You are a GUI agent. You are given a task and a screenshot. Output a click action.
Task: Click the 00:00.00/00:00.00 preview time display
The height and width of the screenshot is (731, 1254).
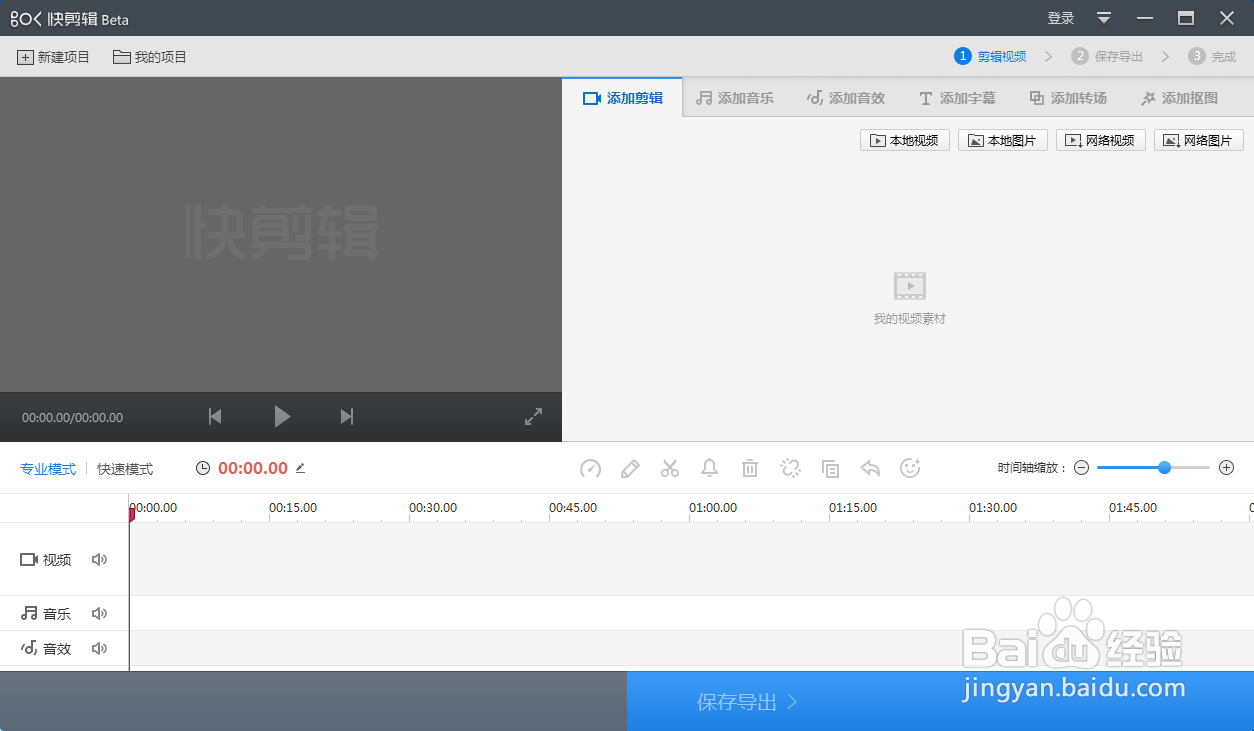pyautogui.click(x=73, y=418)
